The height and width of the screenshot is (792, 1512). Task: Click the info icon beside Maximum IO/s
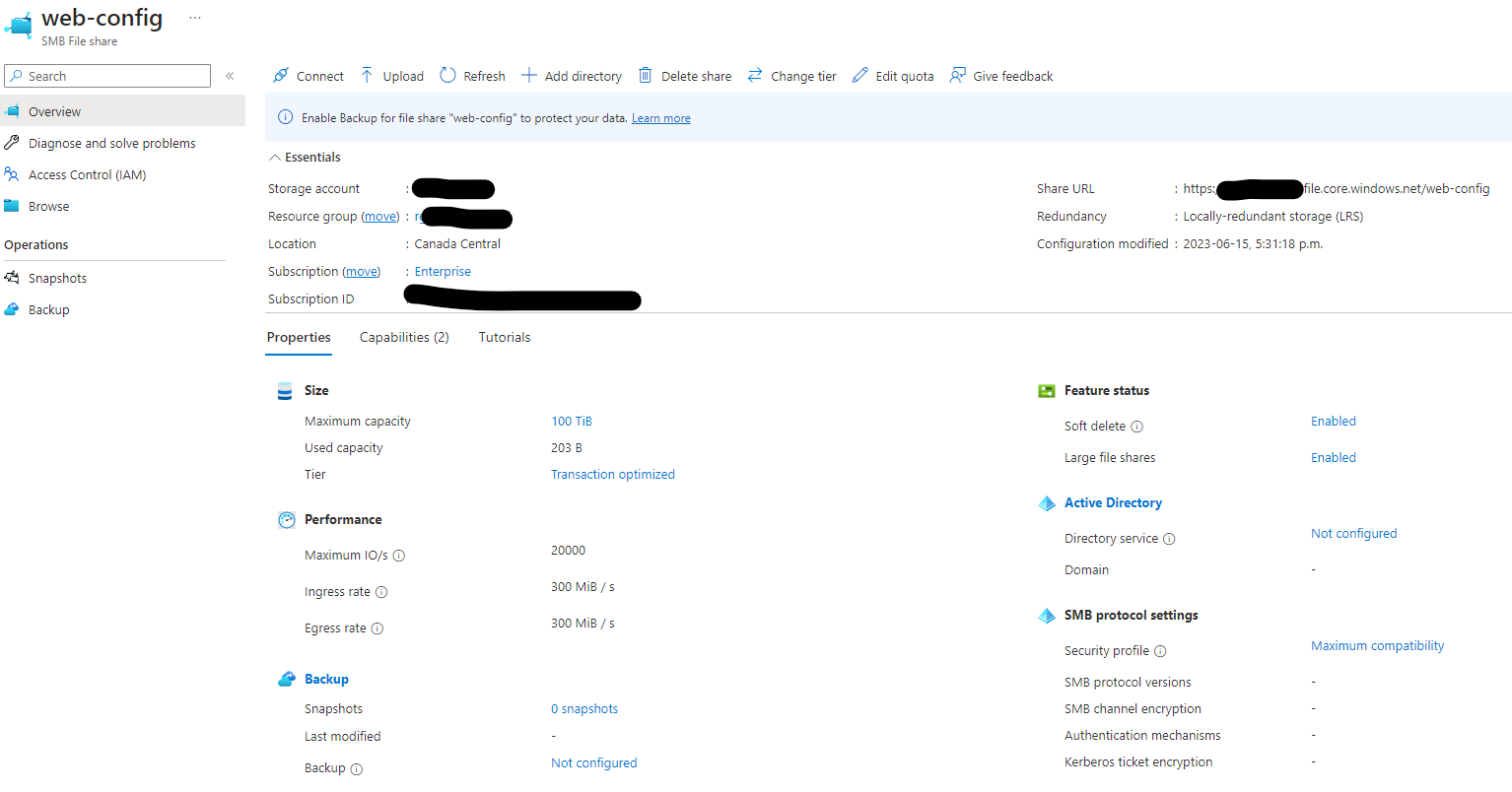point(399,556)
